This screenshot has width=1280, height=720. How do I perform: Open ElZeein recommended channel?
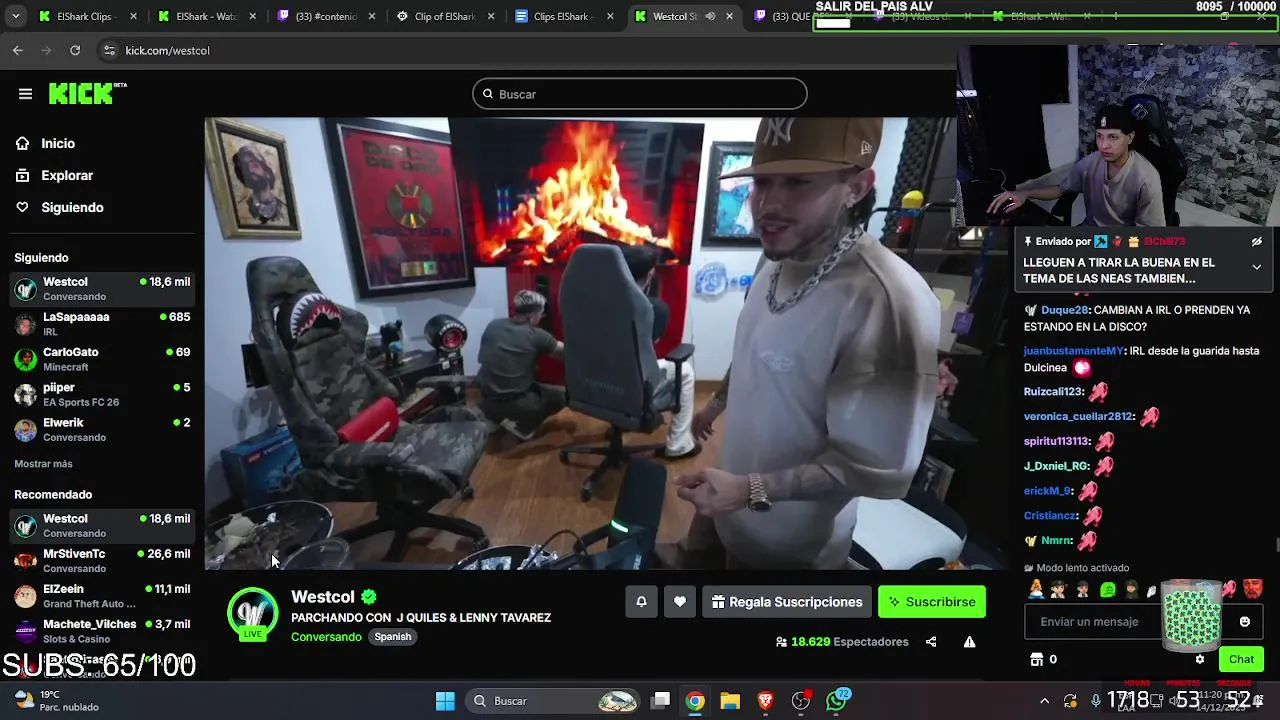pyautogui.click(x=102, y=596)
